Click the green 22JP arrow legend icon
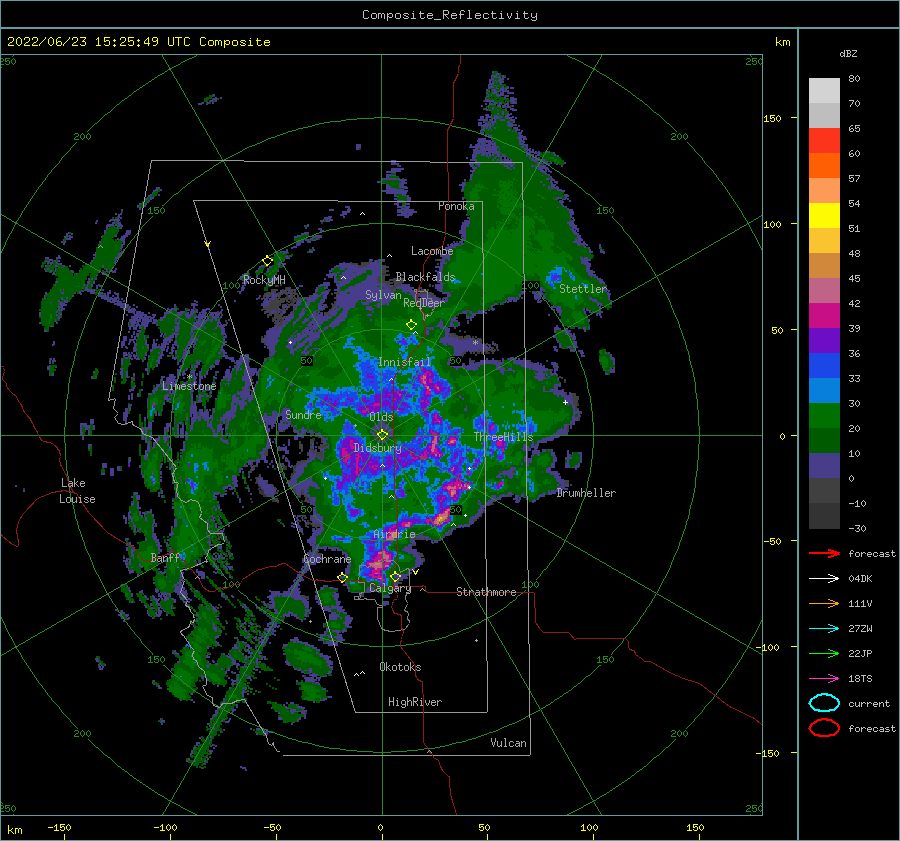 tap(824, 653)
